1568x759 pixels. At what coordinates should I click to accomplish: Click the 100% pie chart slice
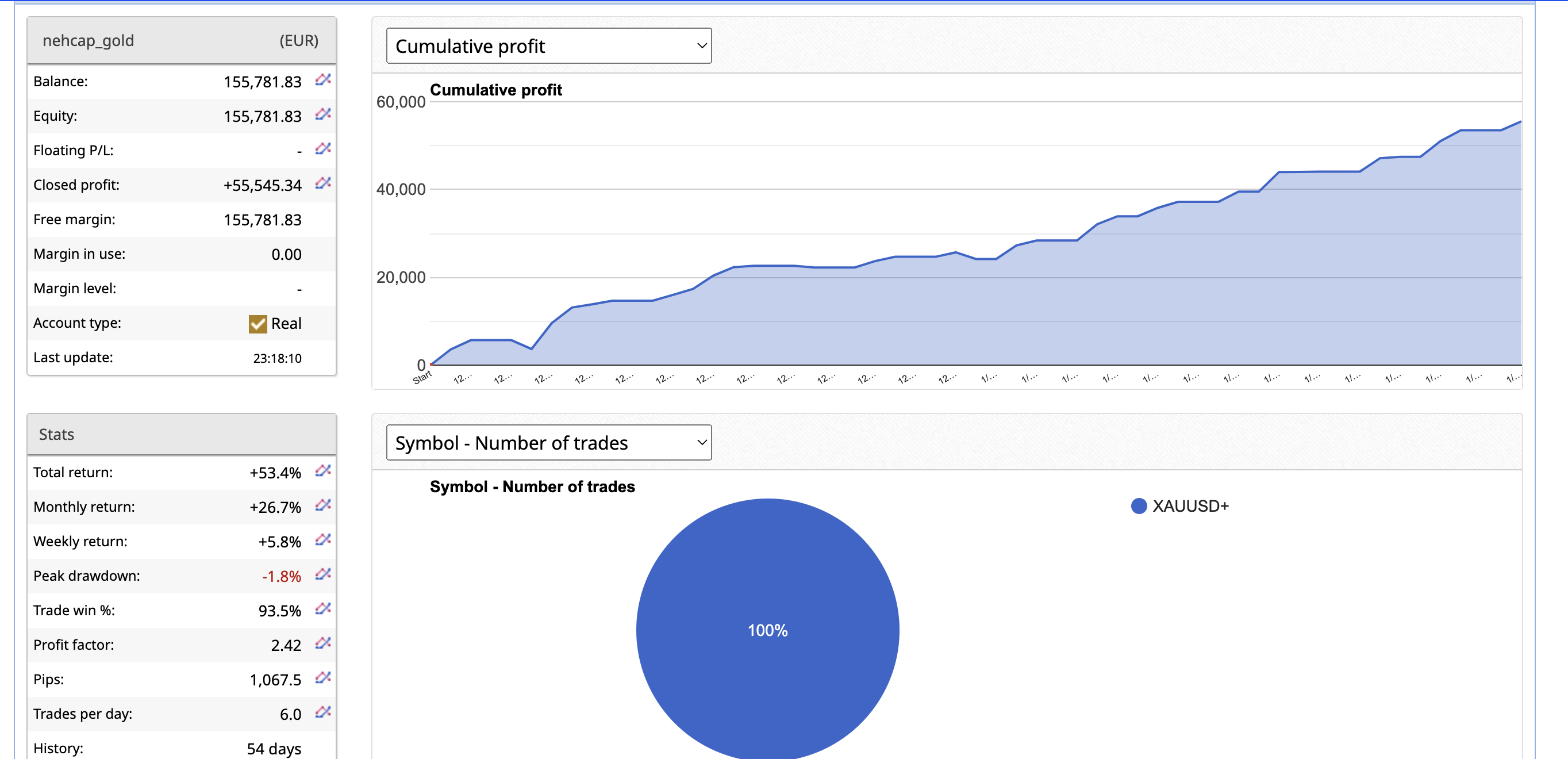767,630
